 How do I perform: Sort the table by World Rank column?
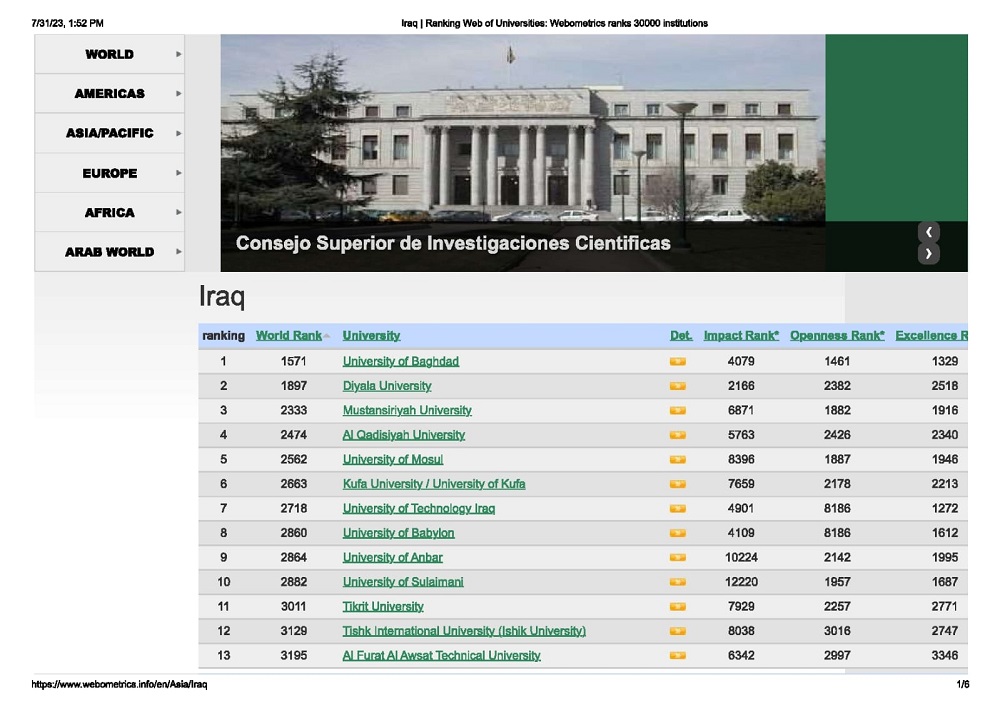[x=288, y=336]
